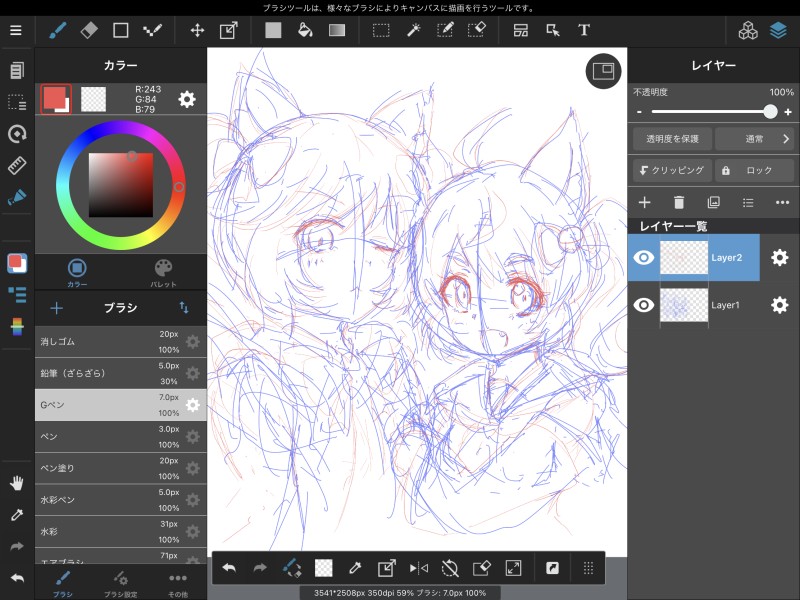Click the red foreground color swatch

56,98
